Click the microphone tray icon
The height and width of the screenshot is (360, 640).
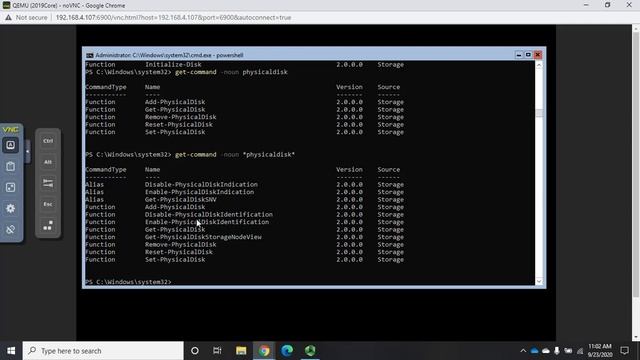tap(557, 351)
